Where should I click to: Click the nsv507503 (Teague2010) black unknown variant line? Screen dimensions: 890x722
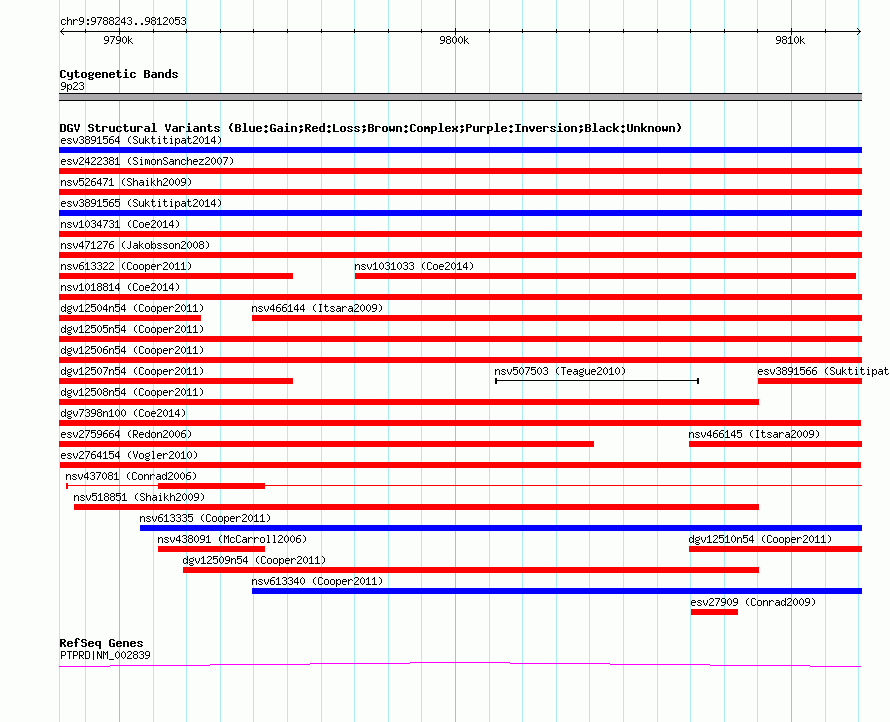pos(597,381)
